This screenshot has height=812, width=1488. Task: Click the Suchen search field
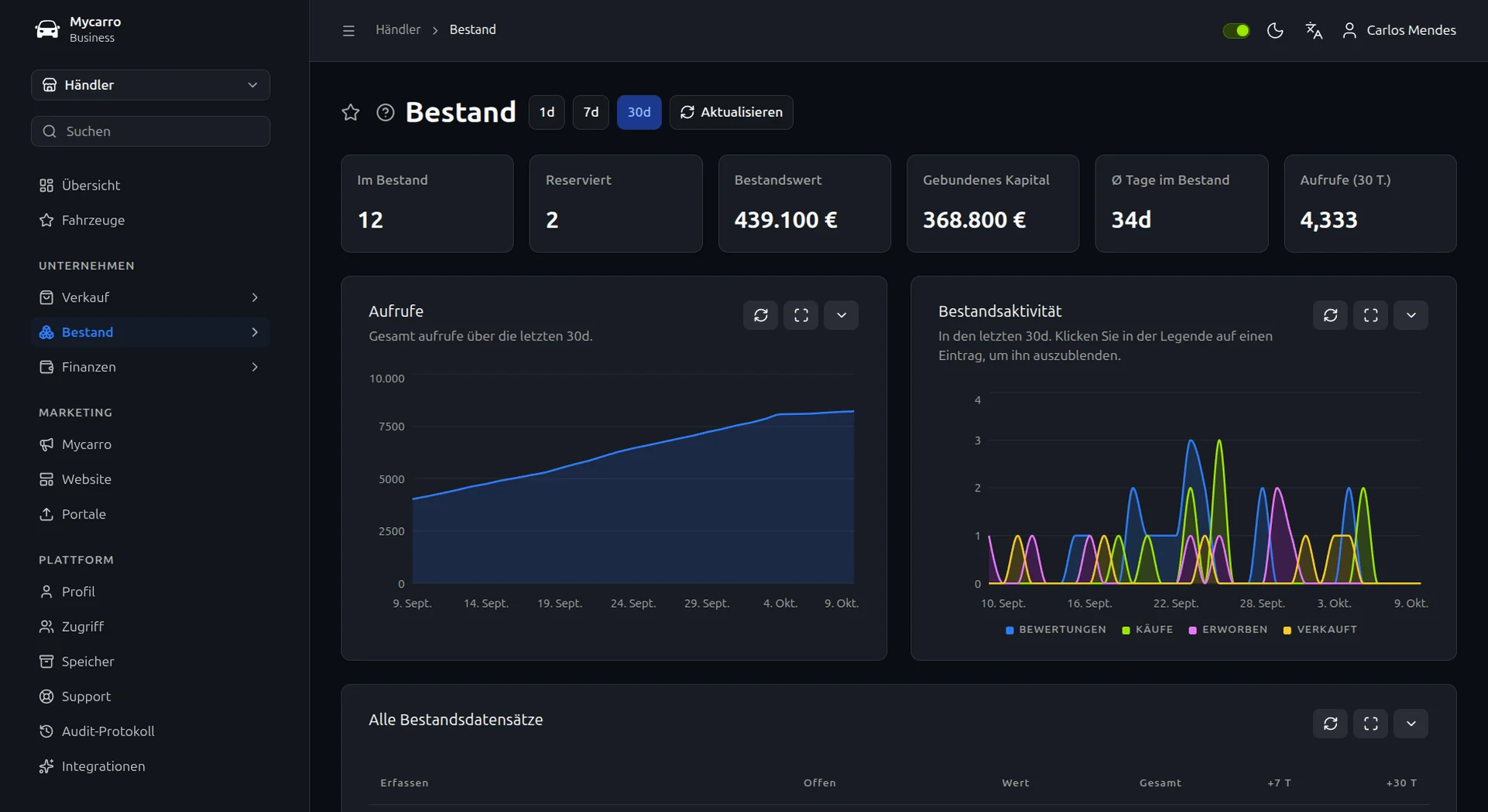click(x=150, y=132)
